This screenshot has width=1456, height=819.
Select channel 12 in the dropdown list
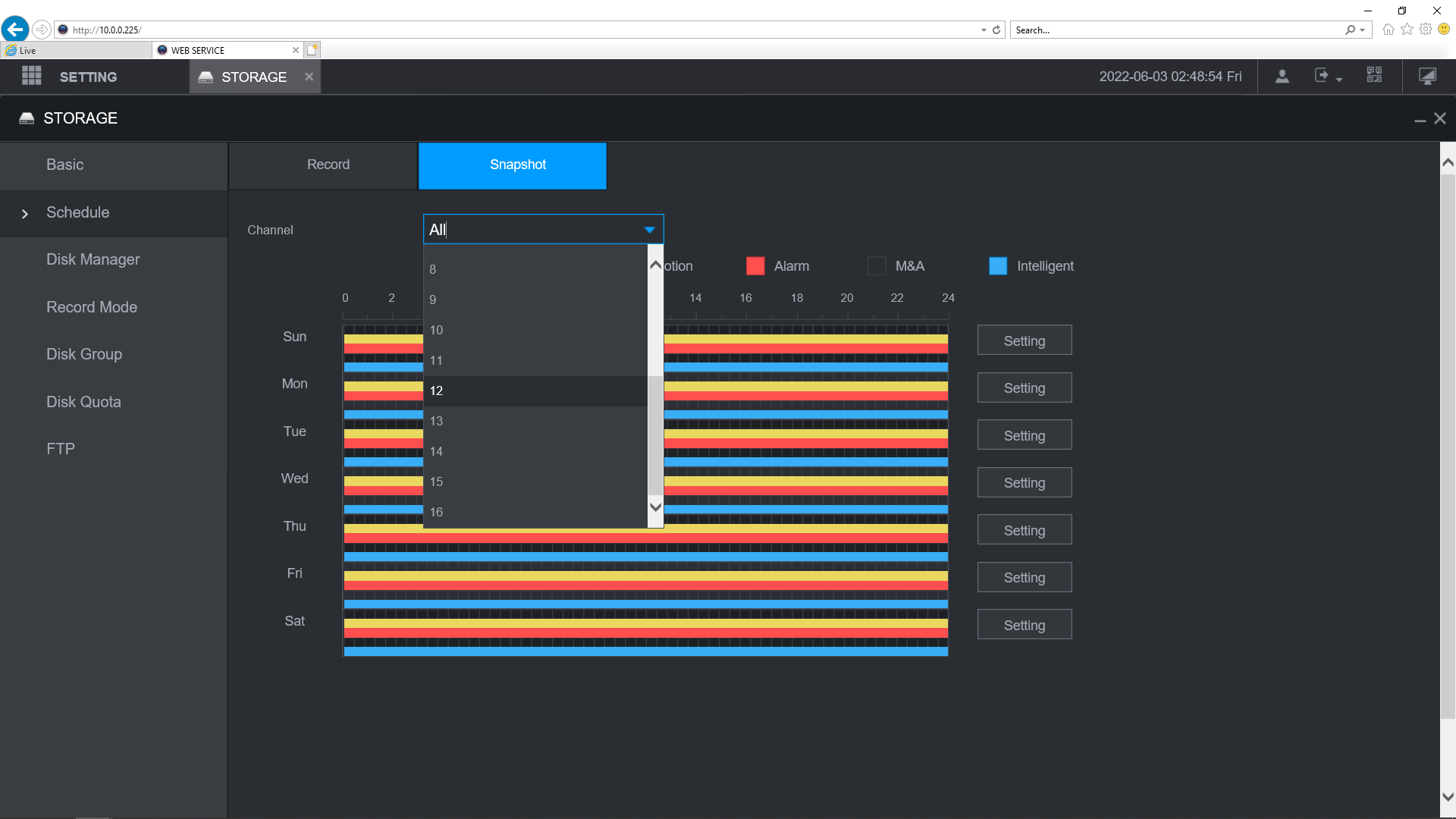(x=535, y=391)
